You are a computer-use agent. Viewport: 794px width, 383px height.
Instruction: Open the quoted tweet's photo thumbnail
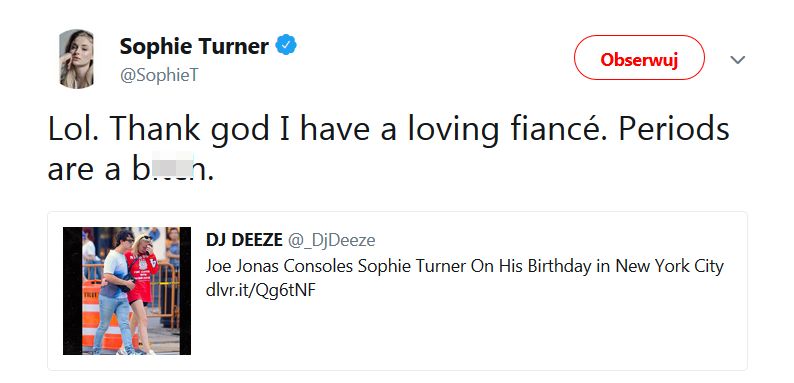tap(127, 291)
